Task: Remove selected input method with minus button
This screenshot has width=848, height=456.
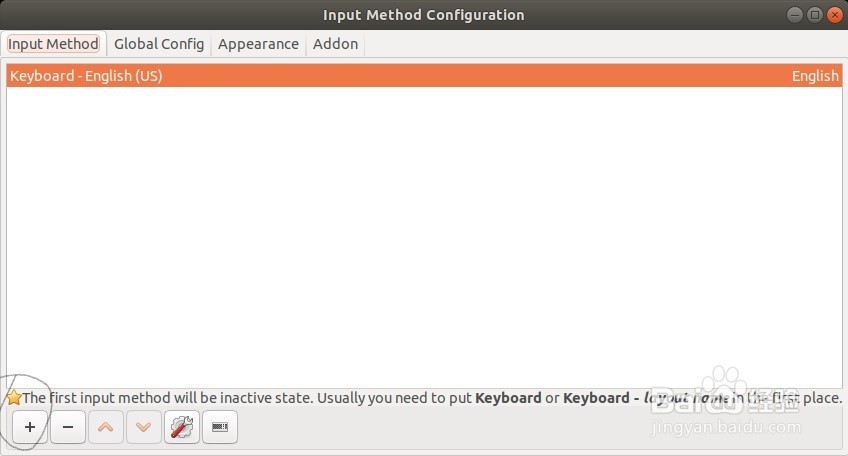Action: pyautogui.click(x=68, y=427)
